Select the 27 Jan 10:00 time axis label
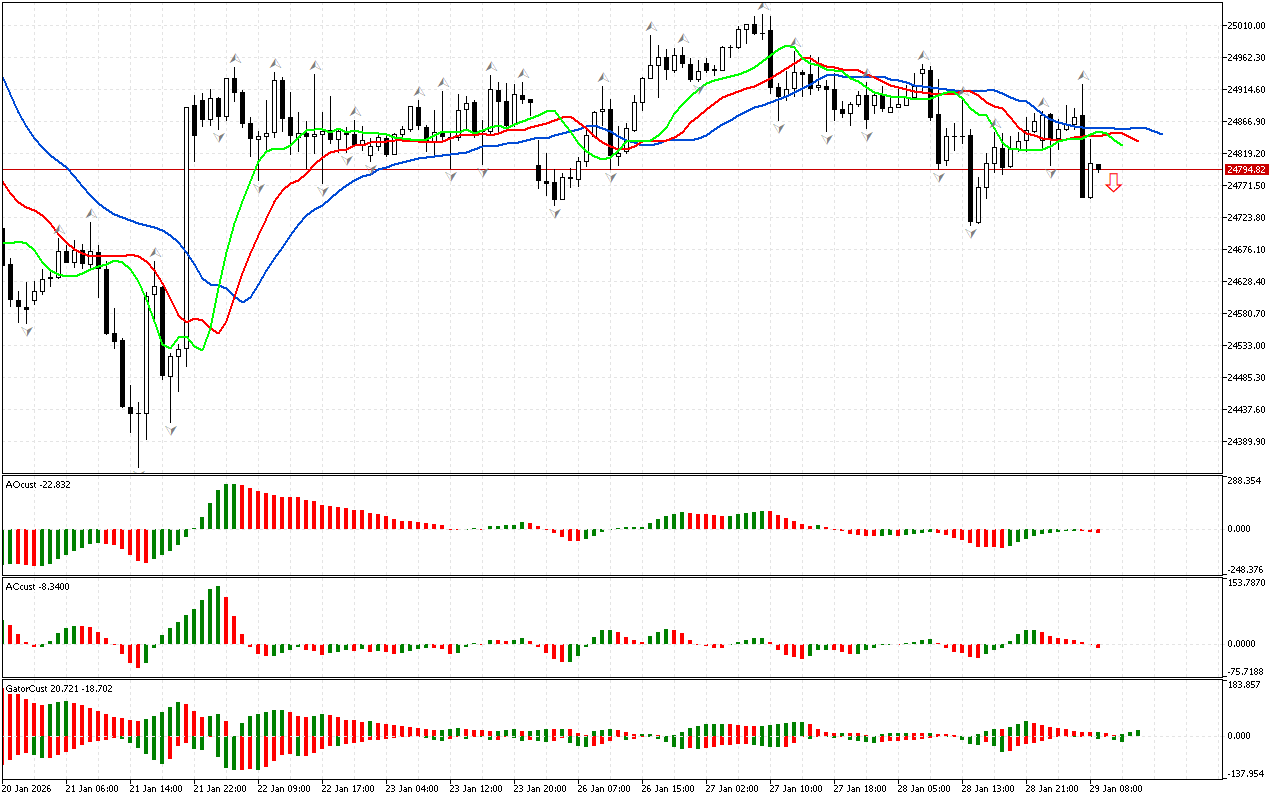The image size is (1280, 800). pos(796,788)
